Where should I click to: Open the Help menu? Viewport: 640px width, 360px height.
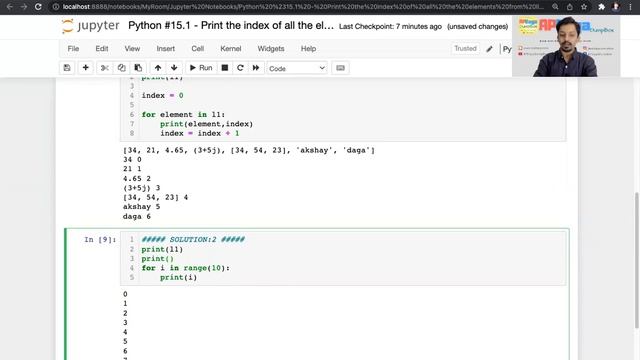pos(308,49)
